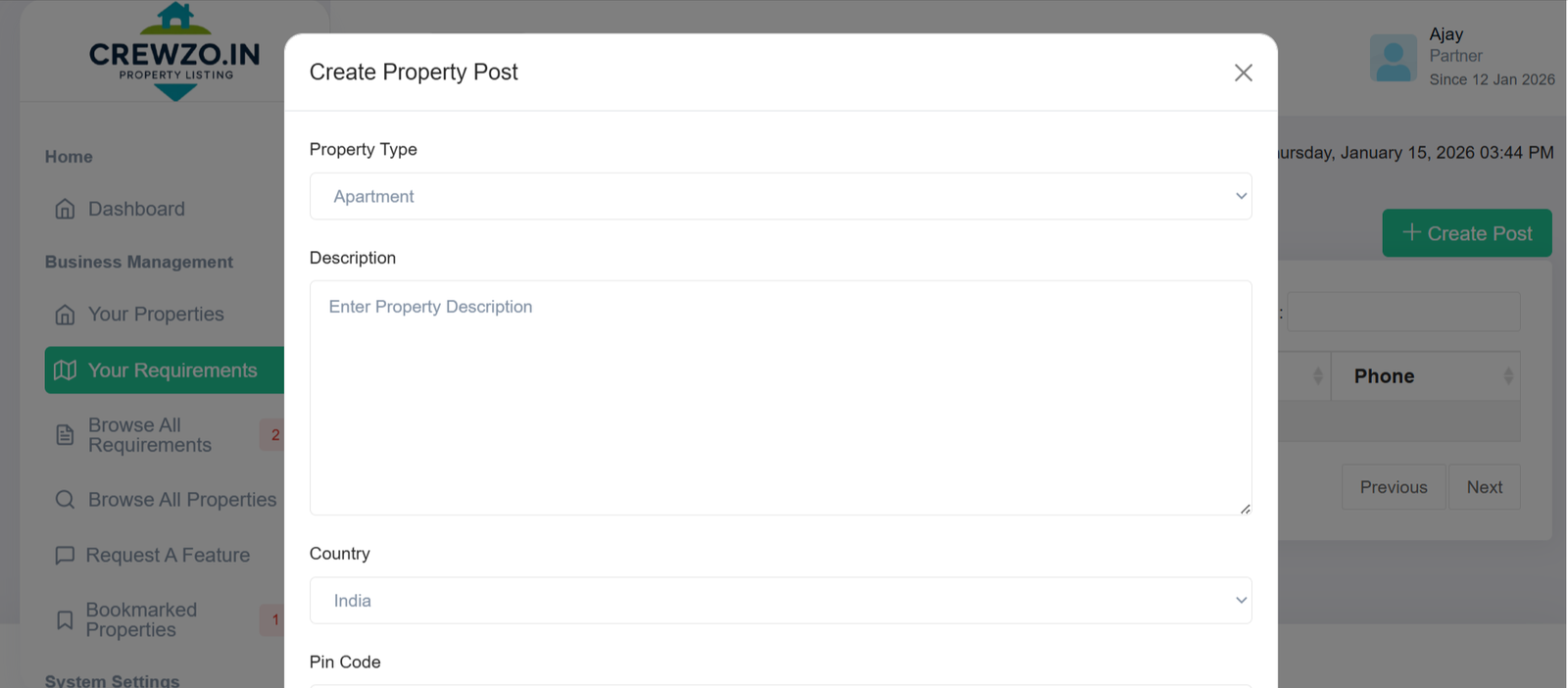This screenshot has width=1568, height=688.
Task: Click into the property Description textarea
Action: pyautogui.click(x=780, y=398)
